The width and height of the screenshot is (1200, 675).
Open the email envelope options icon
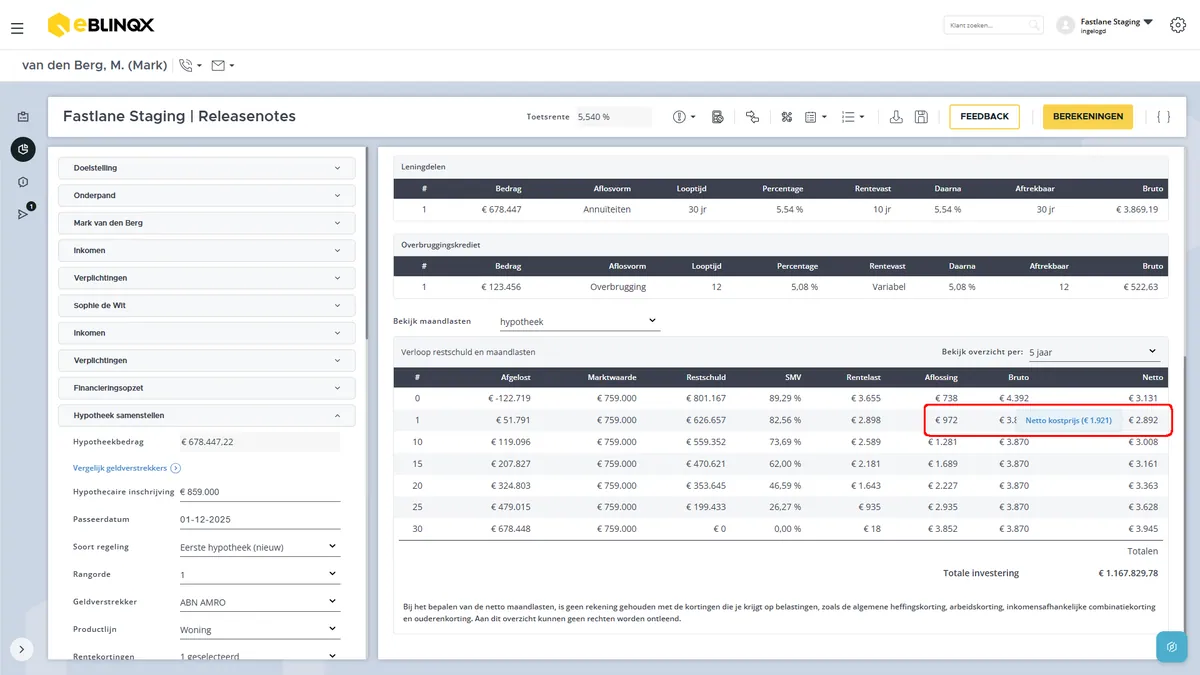(x=222, y=66)
